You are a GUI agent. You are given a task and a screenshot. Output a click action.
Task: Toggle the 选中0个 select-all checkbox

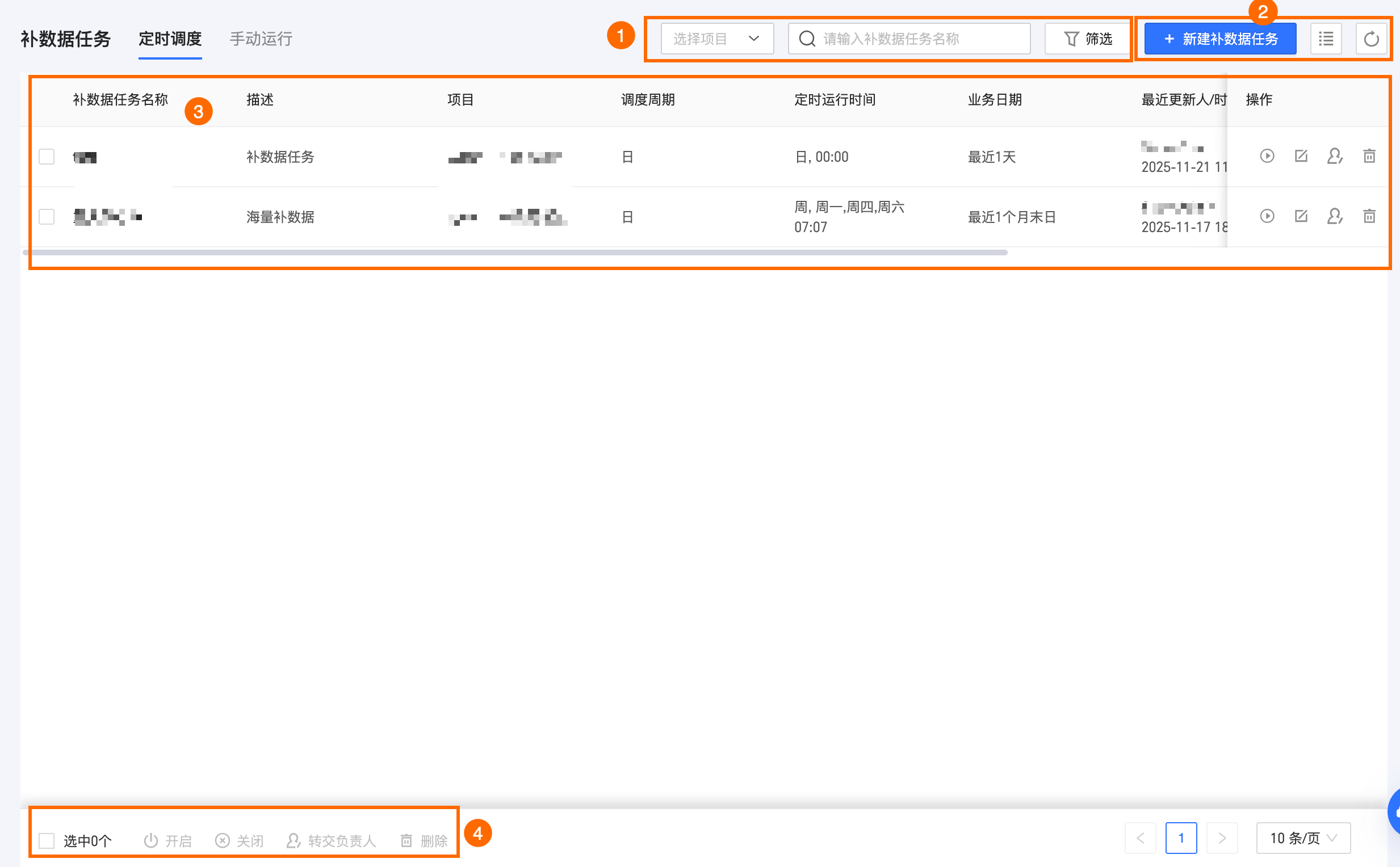click(47, 841)
